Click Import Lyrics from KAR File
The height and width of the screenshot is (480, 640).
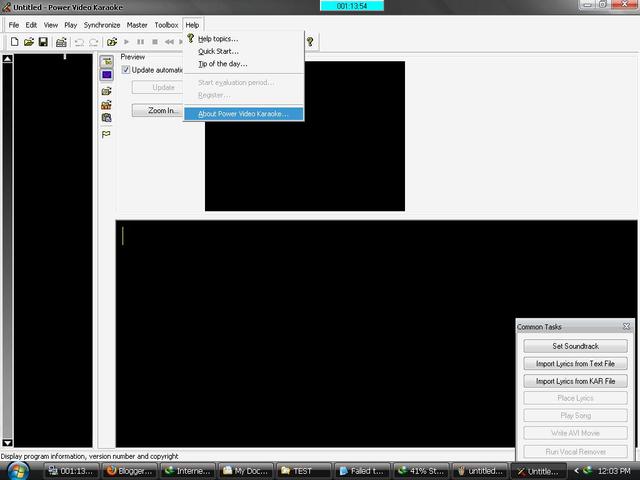click(x=576, y=381)
